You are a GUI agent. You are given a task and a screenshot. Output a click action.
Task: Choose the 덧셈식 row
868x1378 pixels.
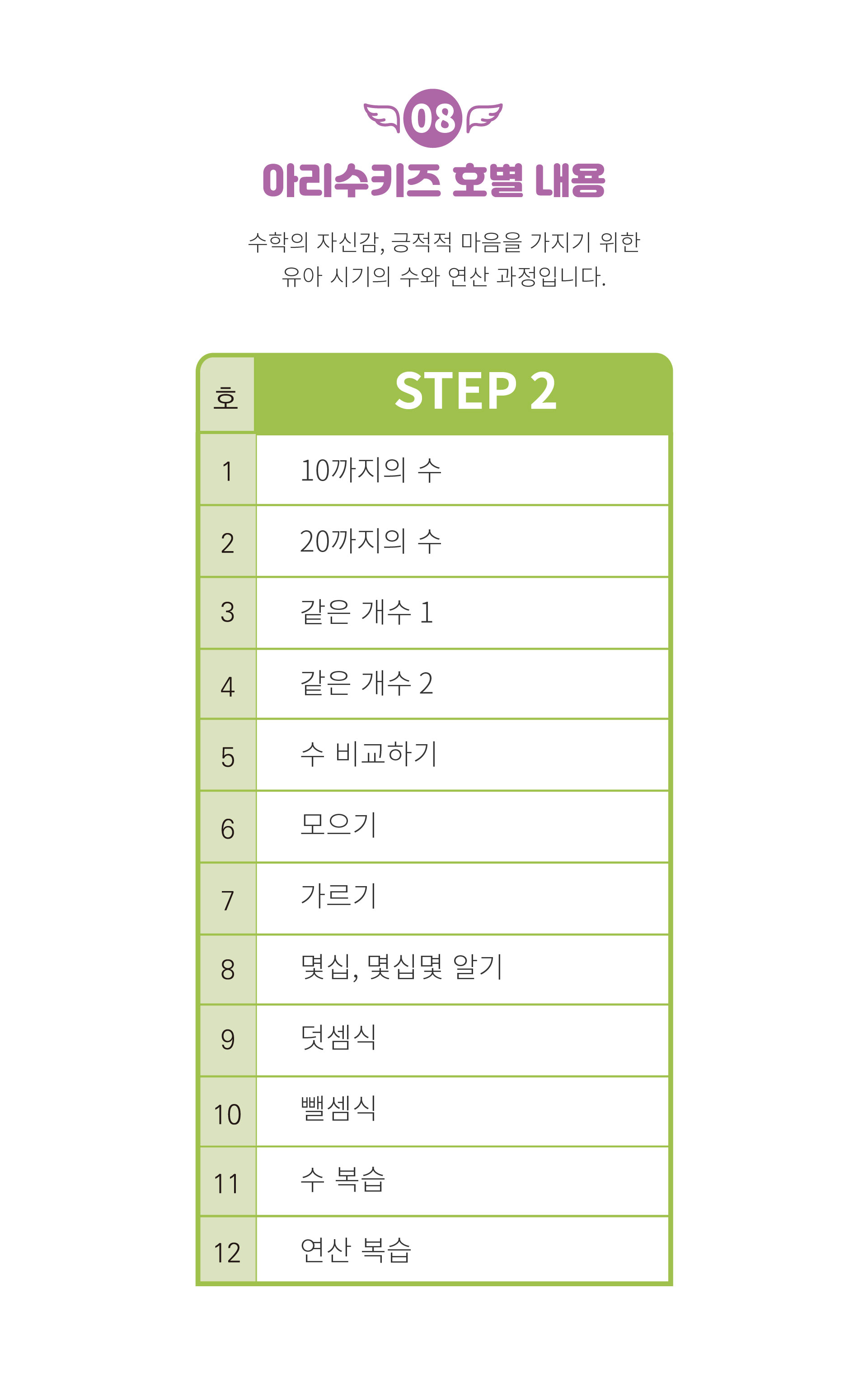click(x=338, y=1038)
